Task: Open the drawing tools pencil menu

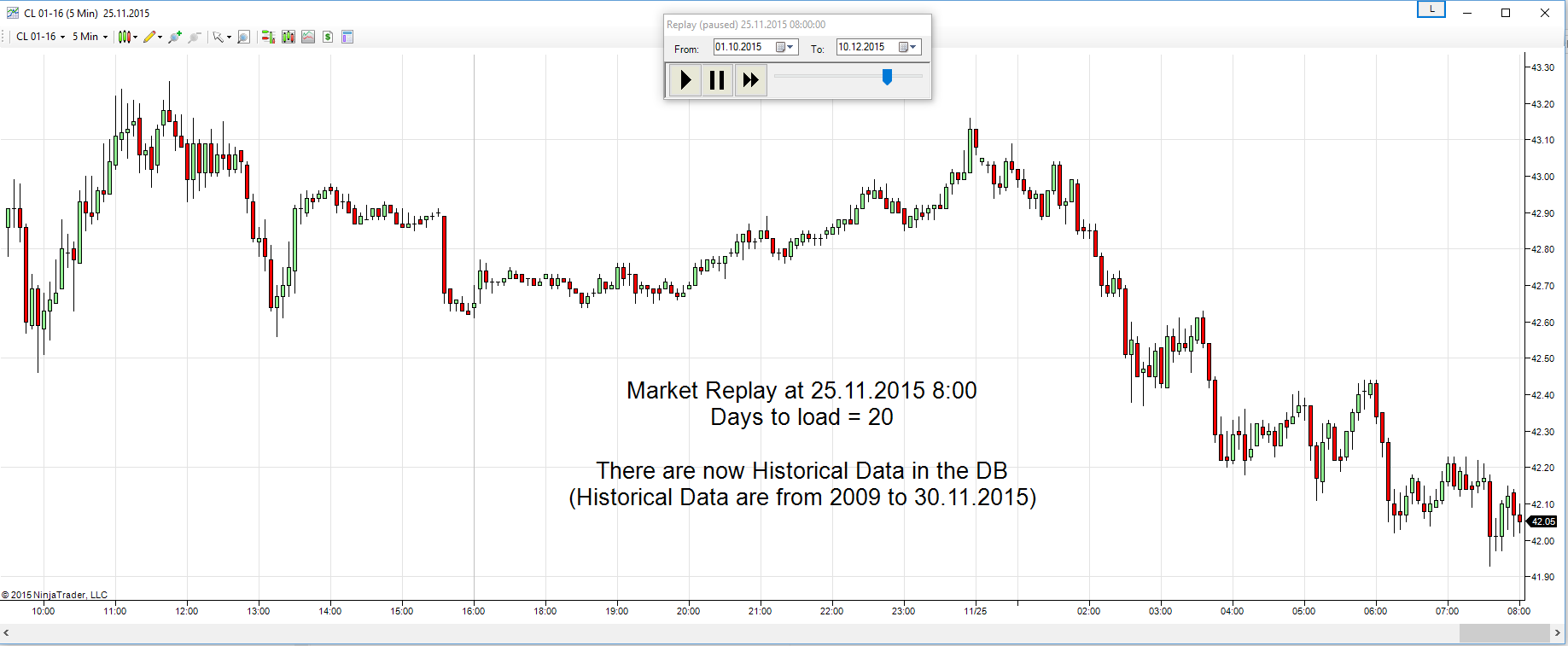Action: click(x=152, y=37)
